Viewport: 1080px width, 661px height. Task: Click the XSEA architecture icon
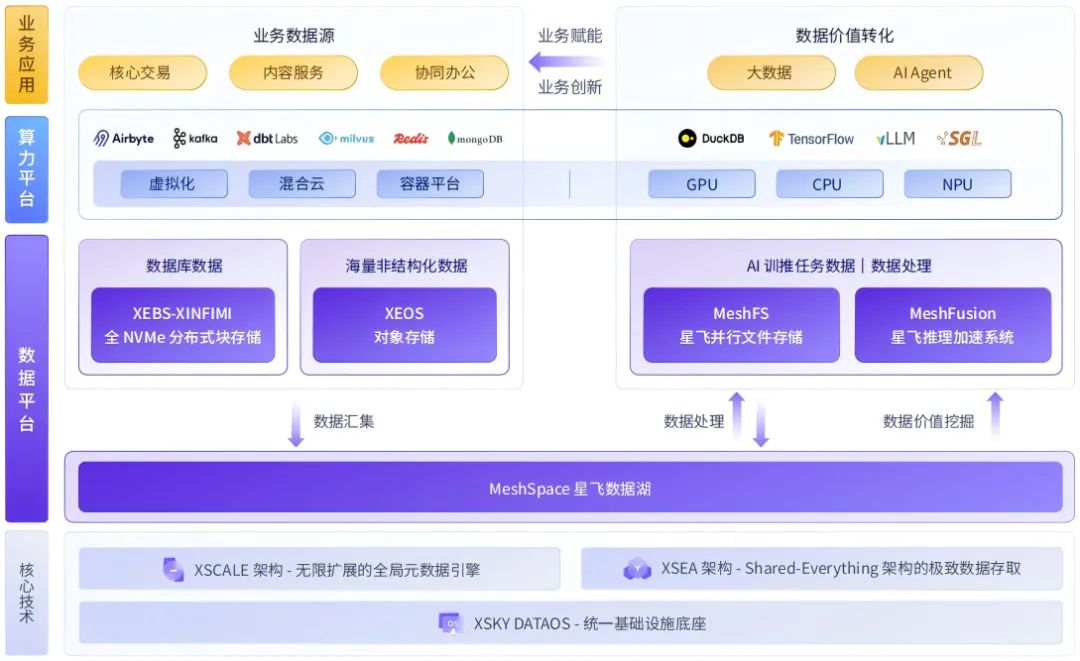[637, 569]
